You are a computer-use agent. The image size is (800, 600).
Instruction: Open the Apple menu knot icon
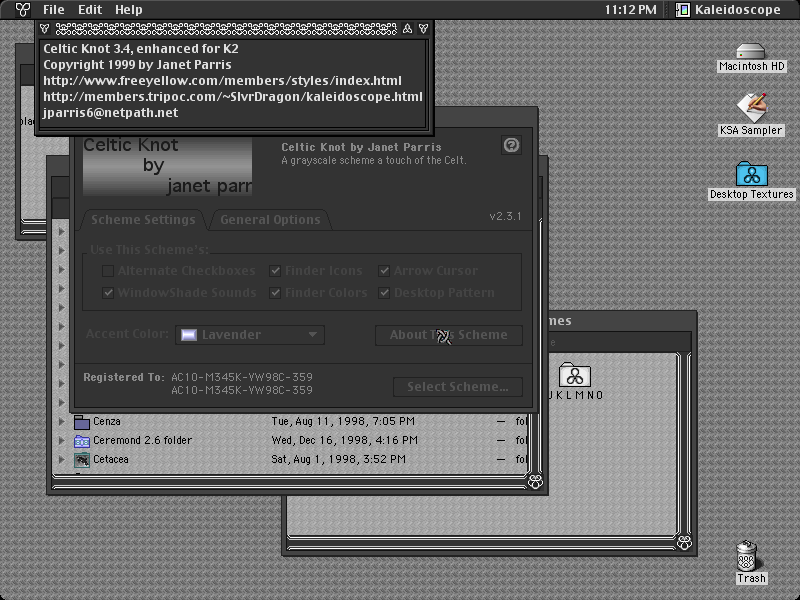tap(22, 9)
